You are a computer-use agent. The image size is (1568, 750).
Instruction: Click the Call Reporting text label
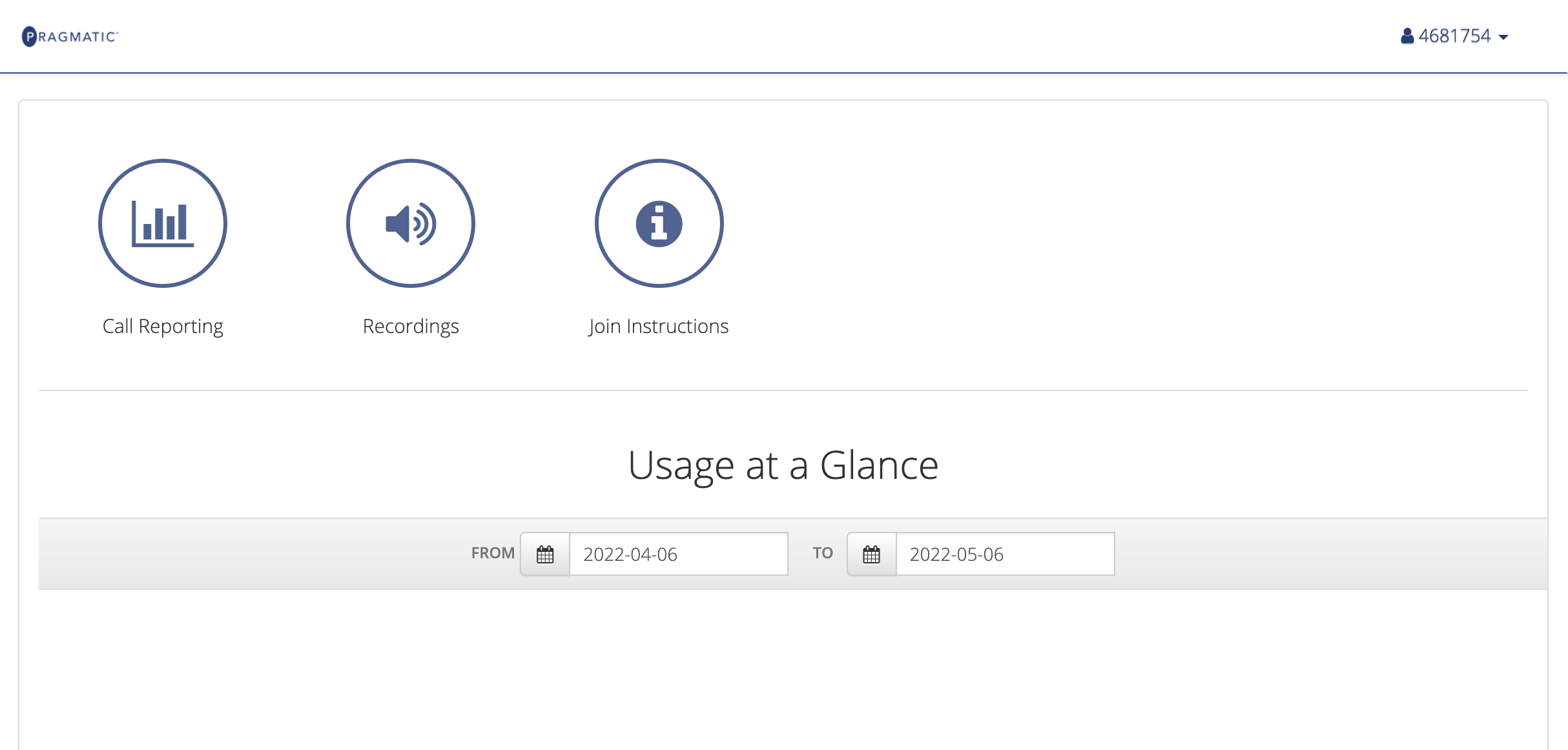coord(163,327)
